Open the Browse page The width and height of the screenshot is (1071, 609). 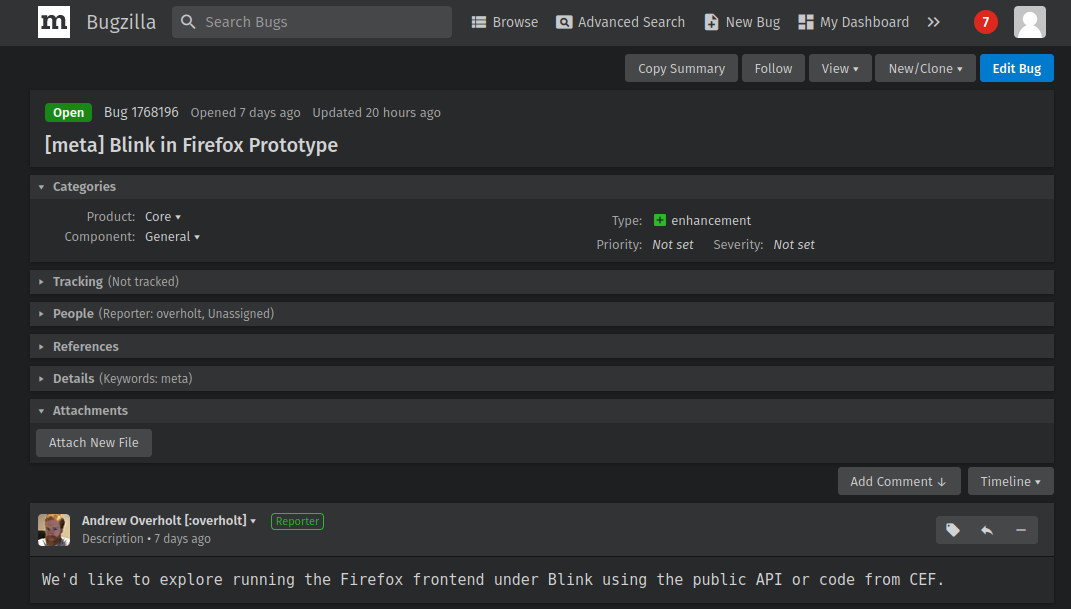(505, 22)
